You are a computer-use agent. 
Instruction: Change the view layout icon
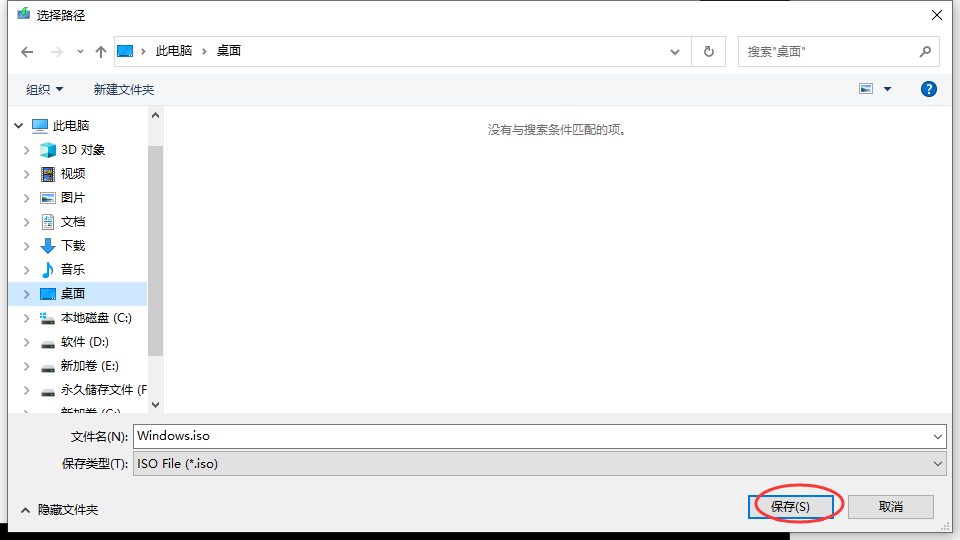coord(866,89)
